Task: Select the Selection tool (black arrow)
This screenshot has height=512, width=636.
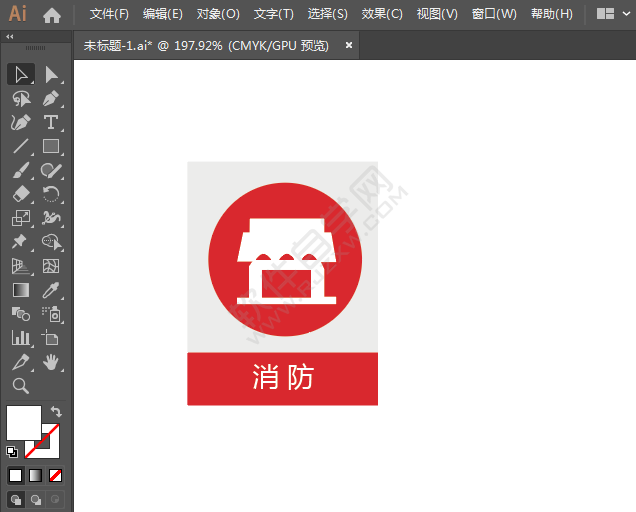Action: click(21, 74)
